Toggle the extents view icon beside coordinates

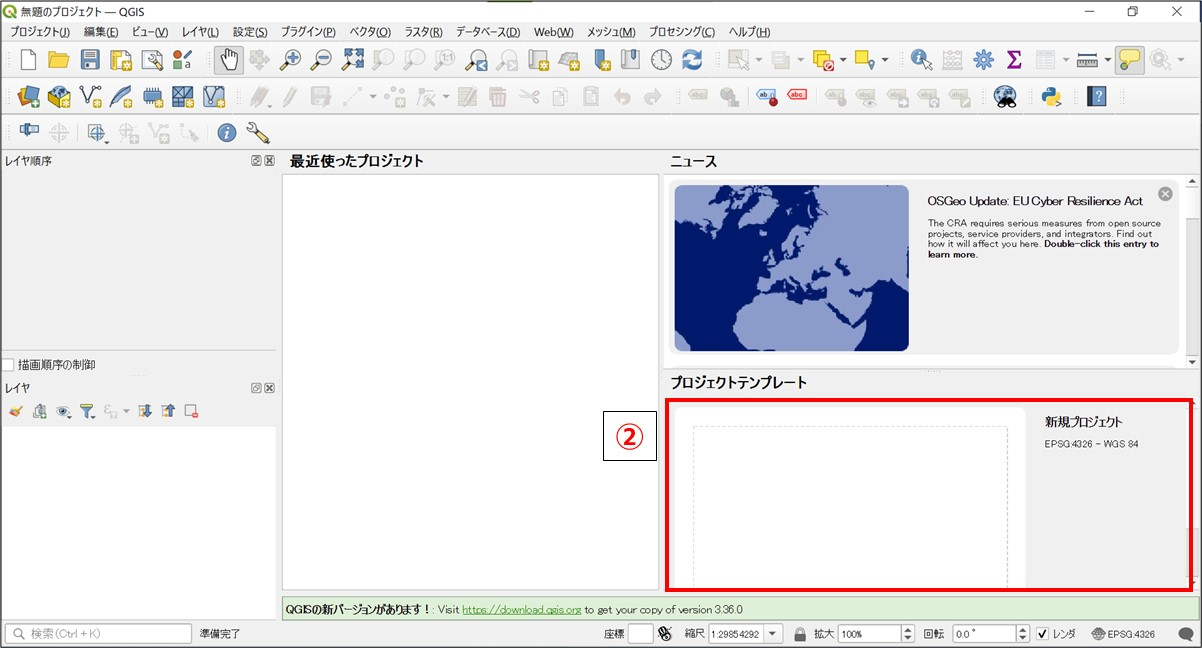666,634
